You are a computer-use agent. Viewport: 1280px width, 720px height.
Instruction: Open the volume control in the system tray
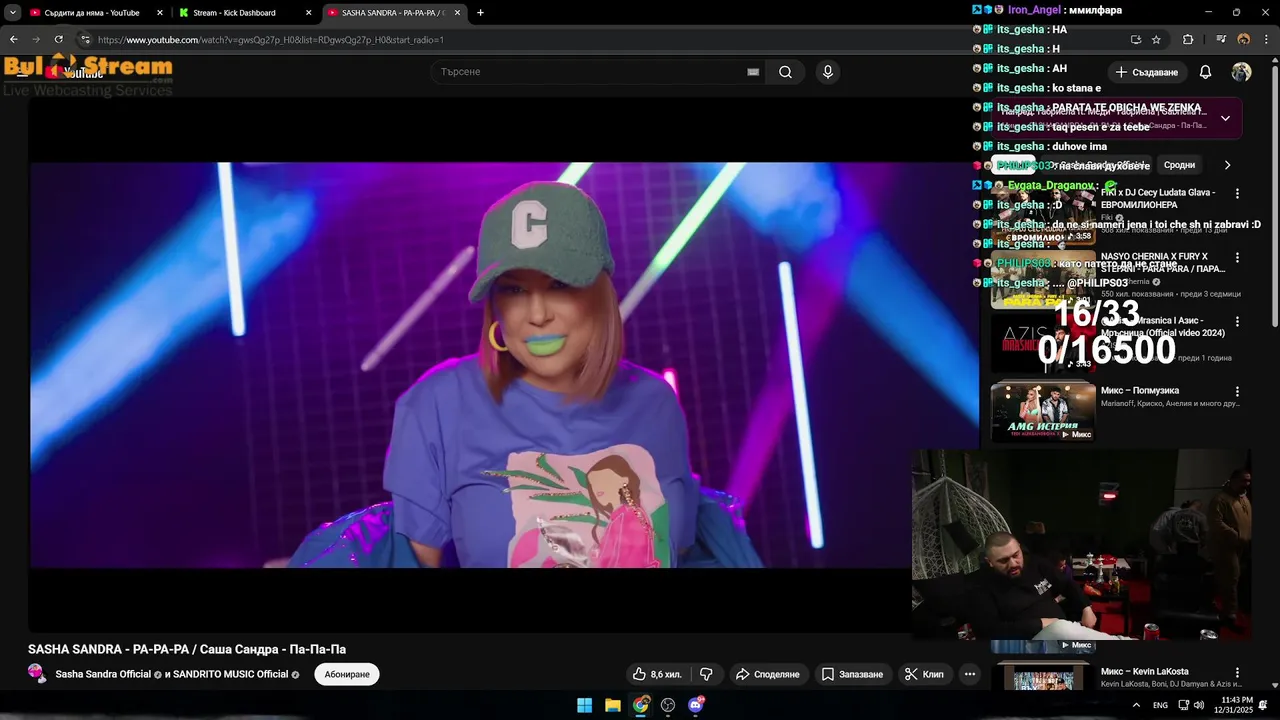(1198, 705)
